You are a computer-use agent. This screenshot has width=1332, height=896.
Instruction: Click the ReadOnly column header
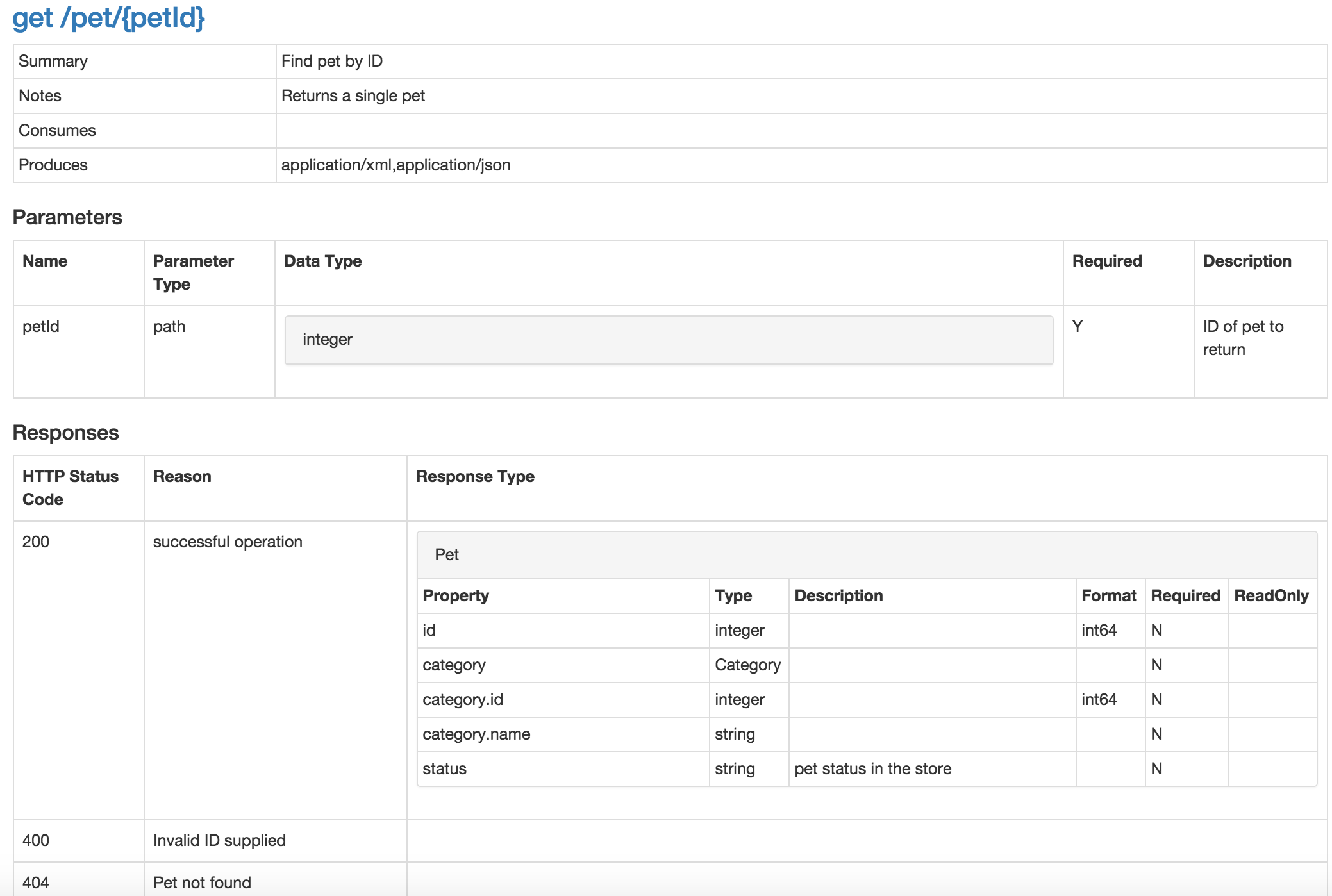click(x=1271, y=596)
